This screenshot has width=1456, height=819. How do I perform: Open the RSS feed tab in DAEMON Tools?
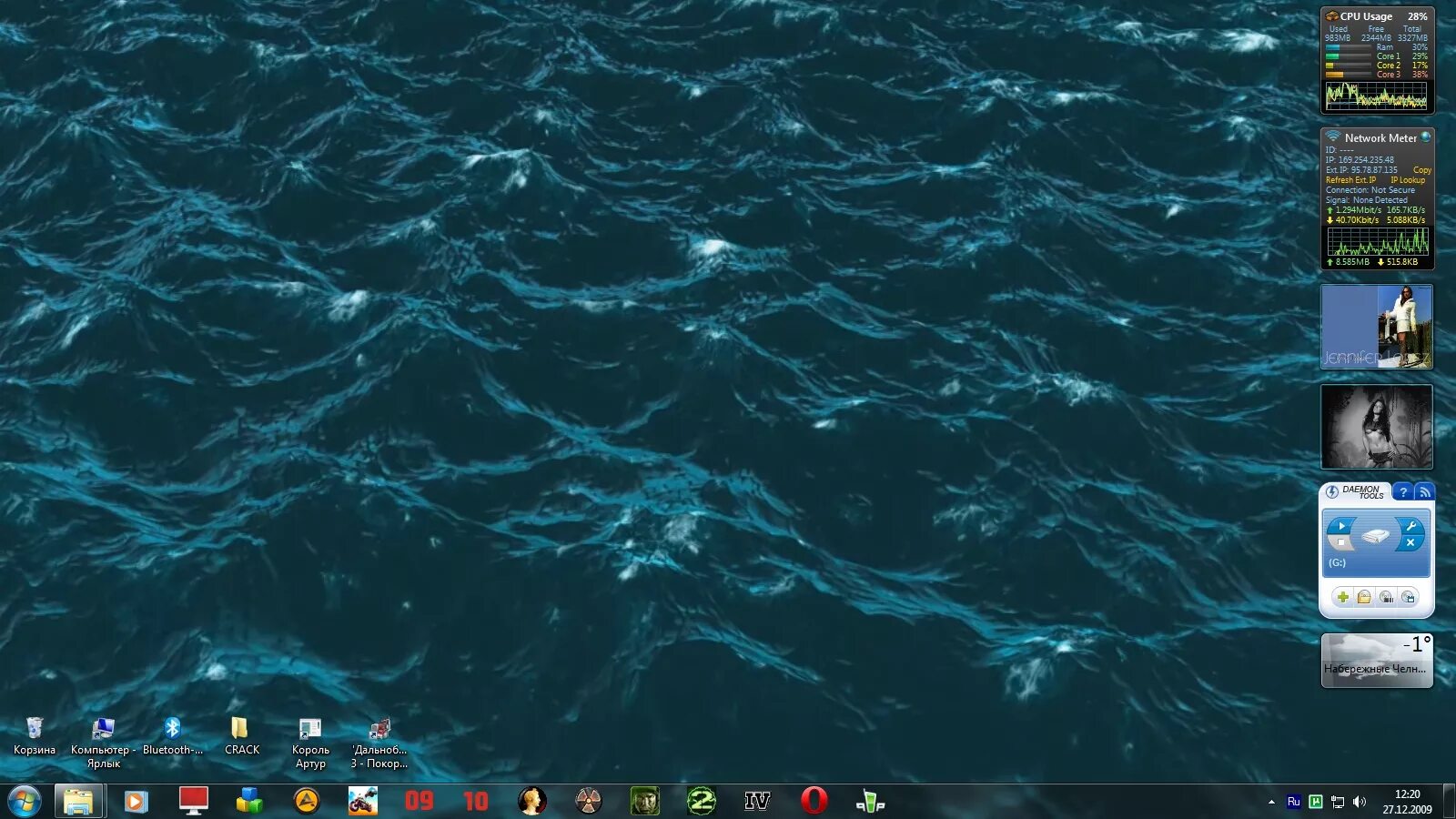[x=1424, y=492]
